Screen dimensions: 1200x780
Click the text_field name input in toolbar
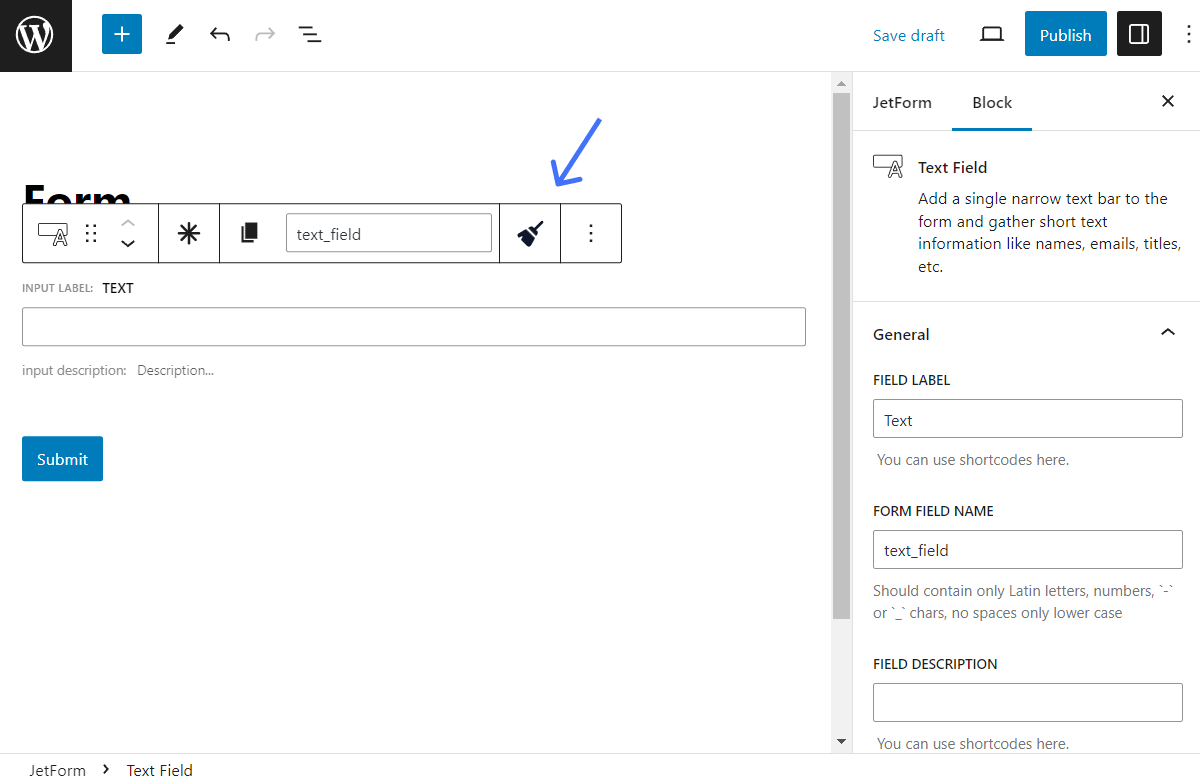pos(389,232)
